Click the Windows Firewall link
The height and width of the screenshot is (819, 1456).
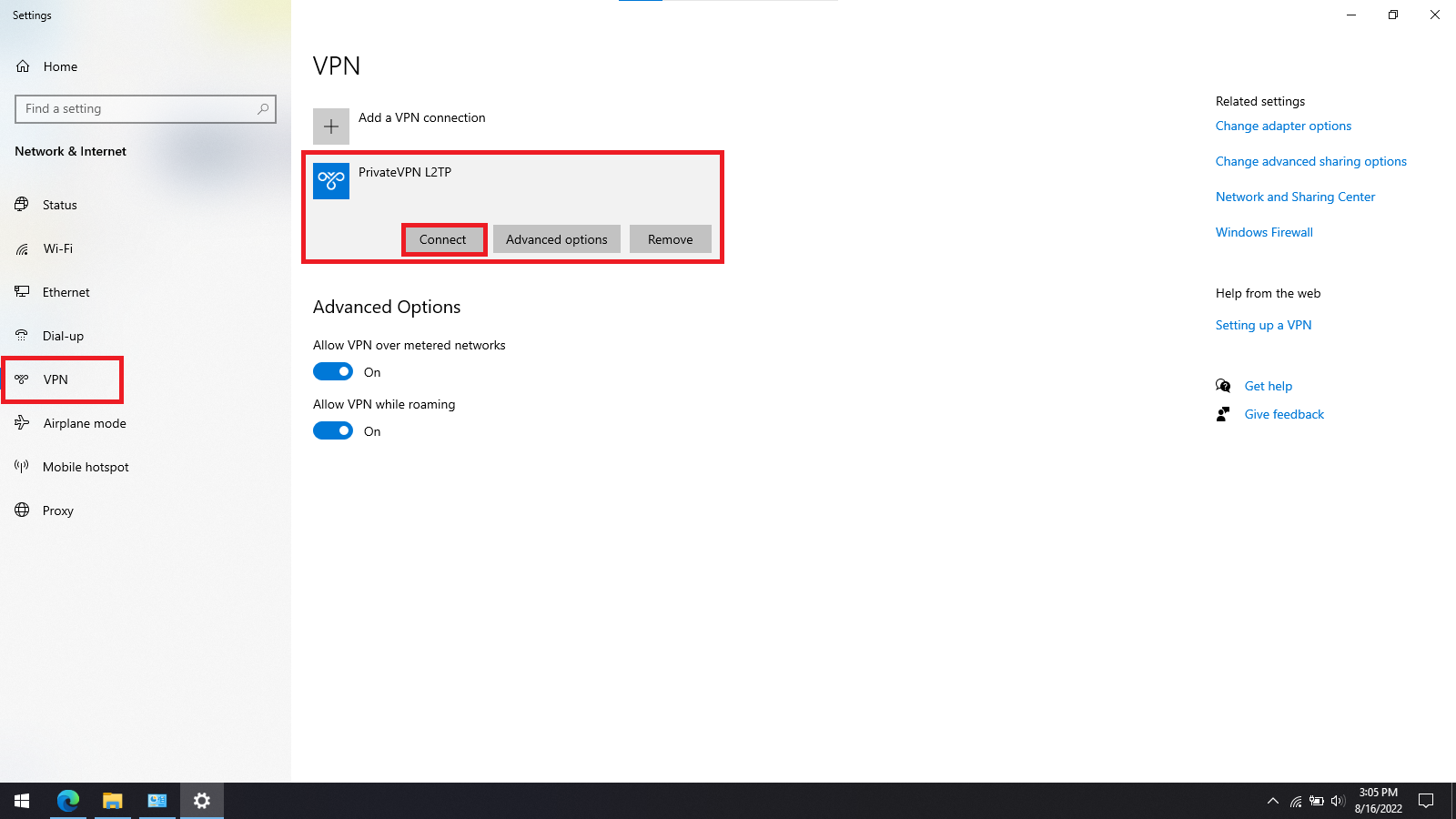pyautogui.click(x=1264, y=232)
